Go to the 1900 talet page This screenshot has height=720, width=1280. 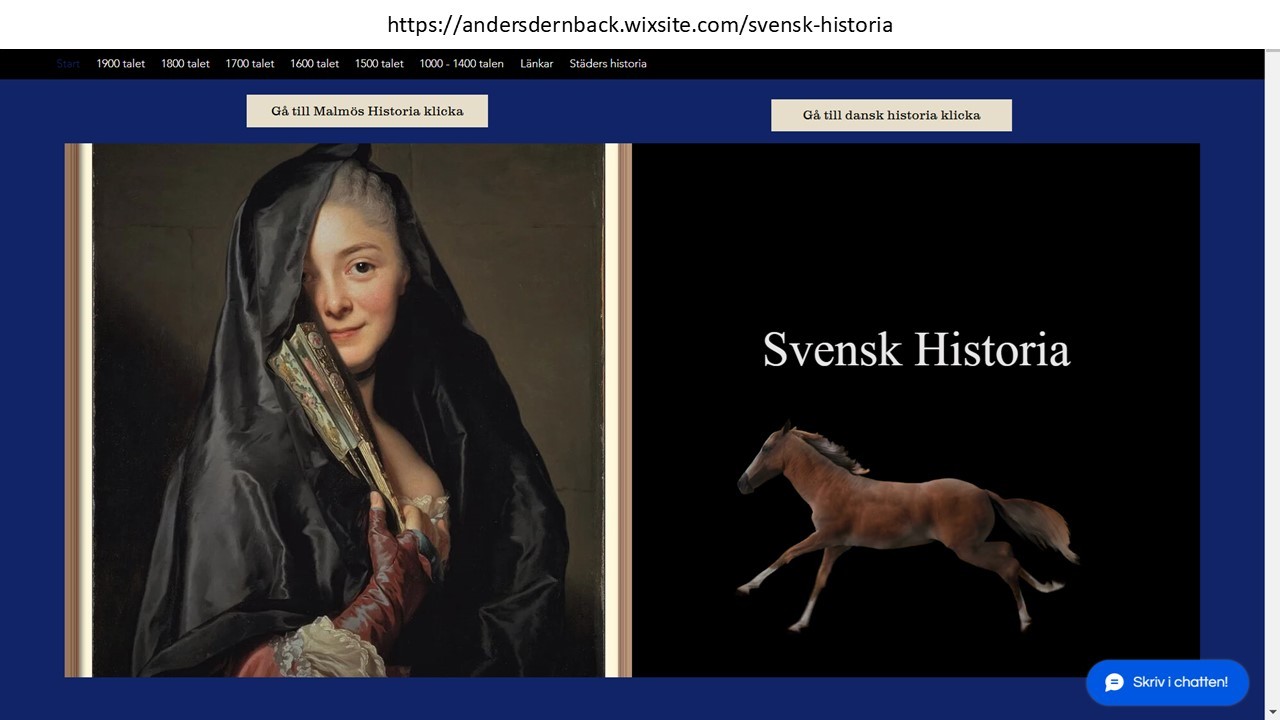coord(121,64)
